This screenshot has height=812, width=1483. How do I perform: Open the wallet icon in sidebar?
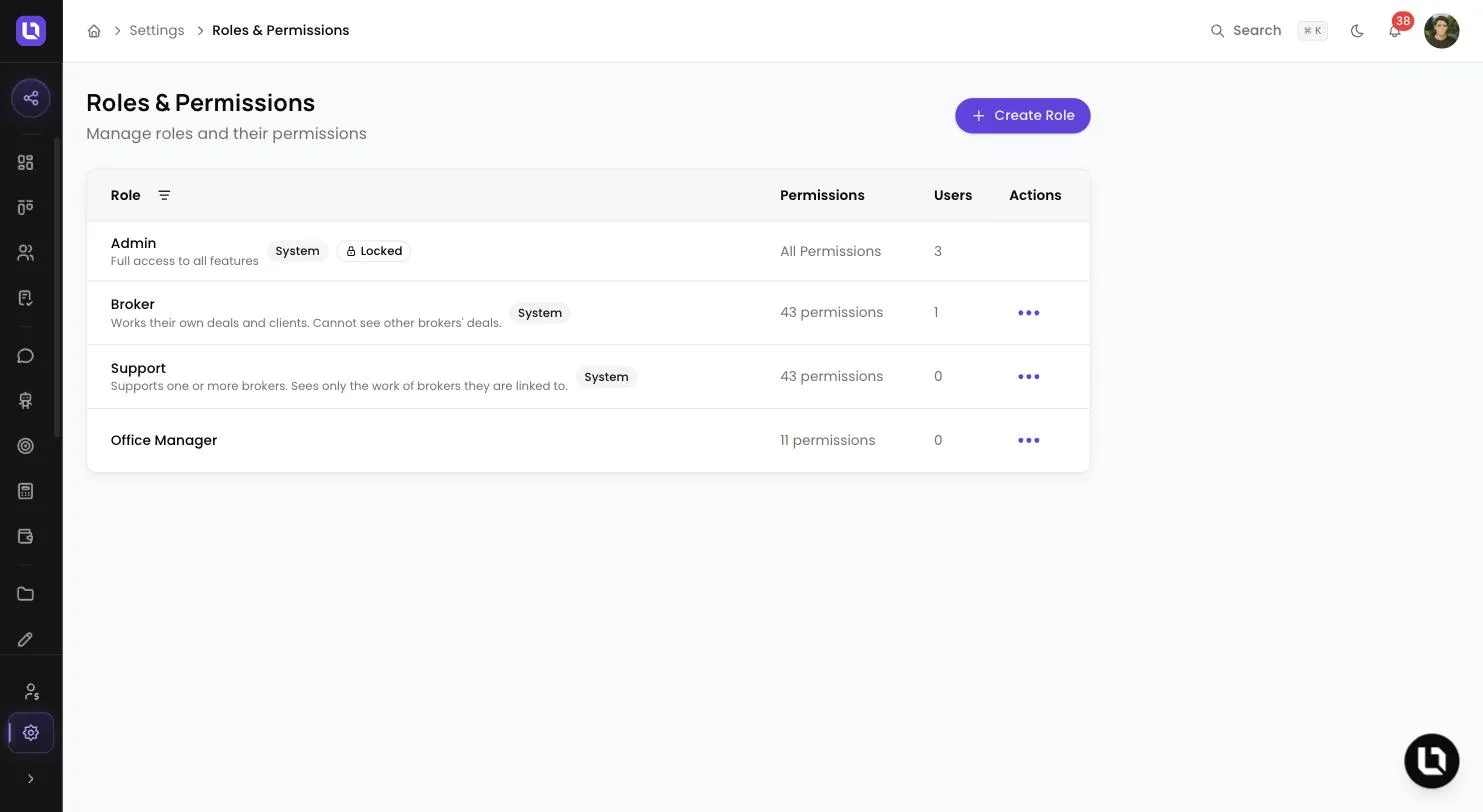(26, 536)
